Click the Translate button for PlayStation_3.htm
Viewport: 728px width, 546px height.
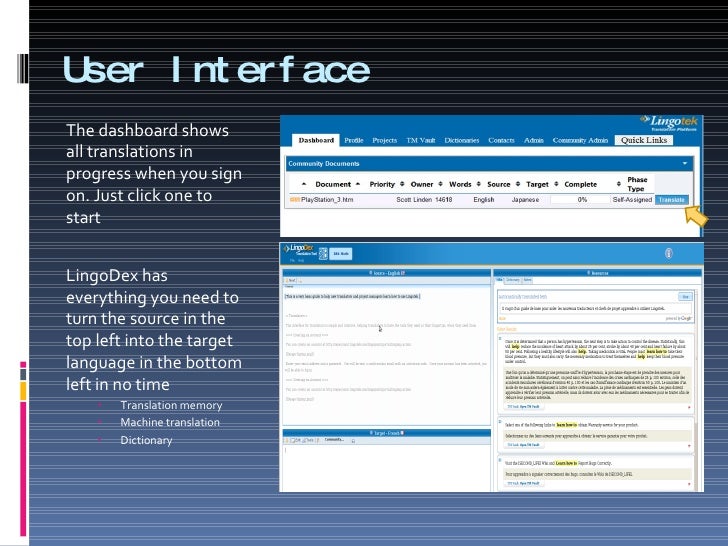671,200
